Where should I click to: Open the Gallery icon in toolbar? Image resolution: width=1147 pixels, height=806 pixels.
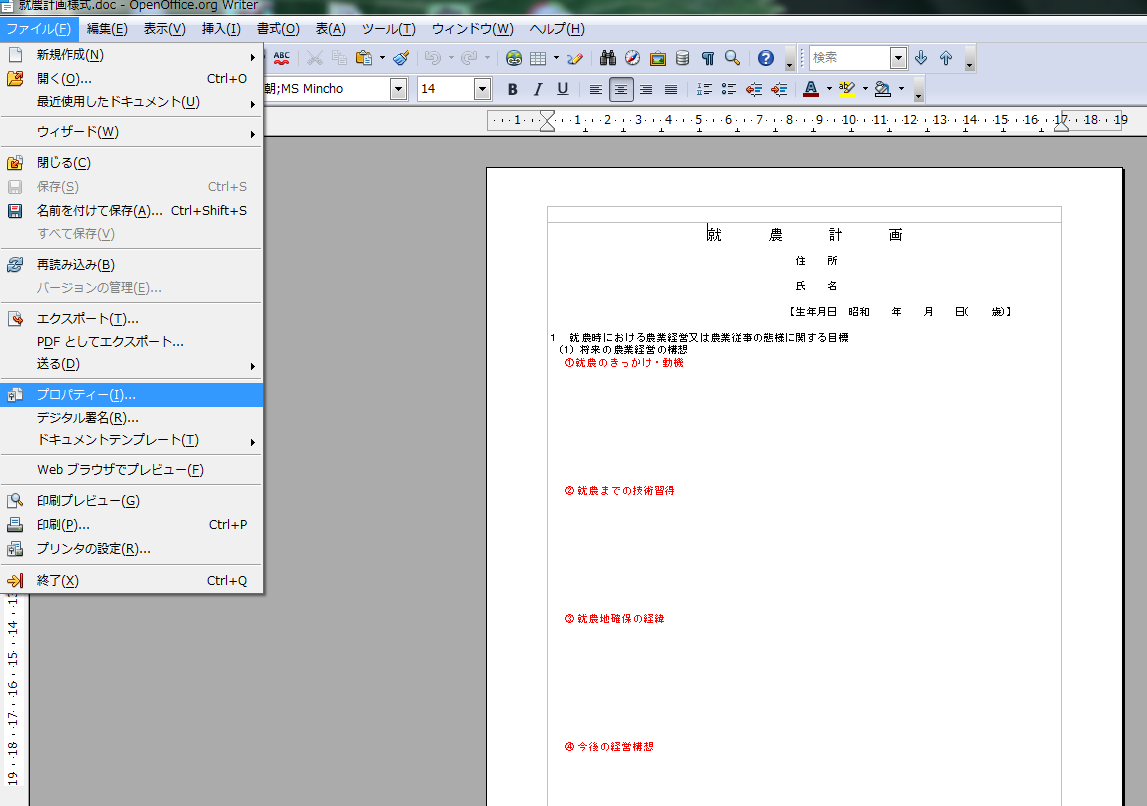[658, 58]
